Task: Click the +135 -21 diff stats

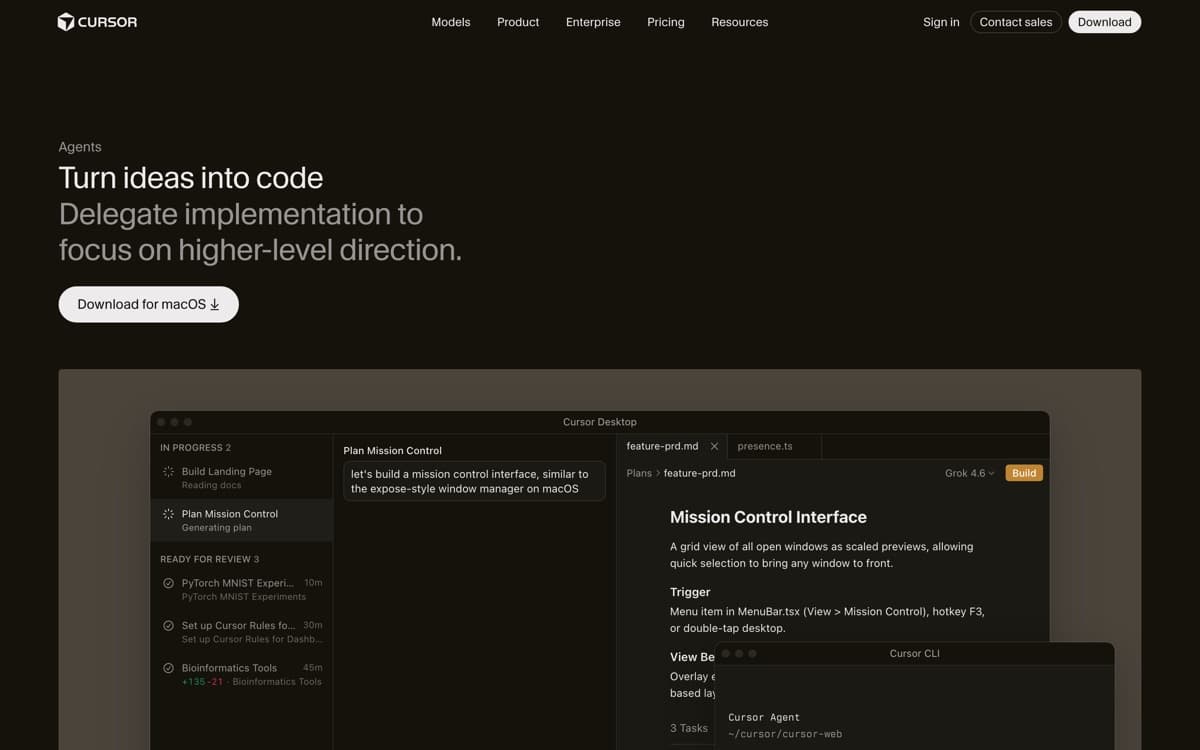Action: 202,682
